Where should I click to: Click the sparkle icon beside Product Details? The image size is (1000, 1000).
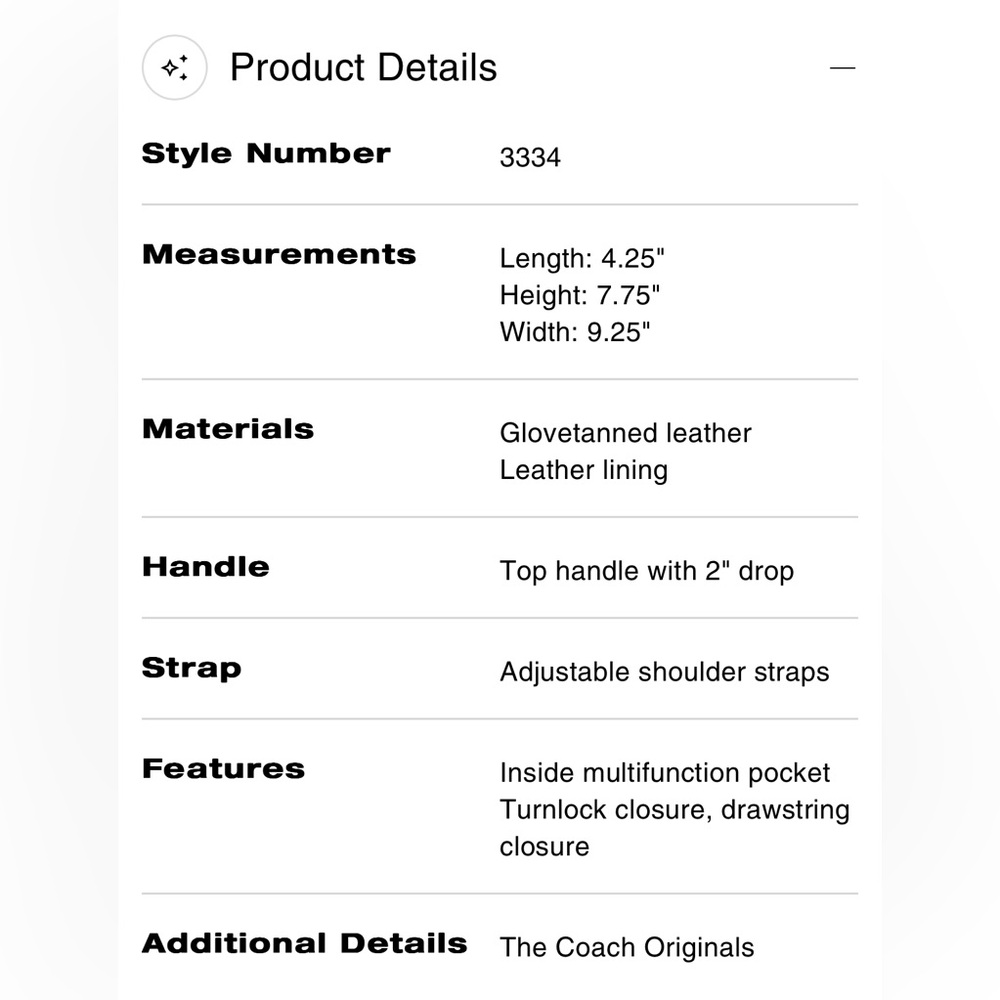[174, 68]
